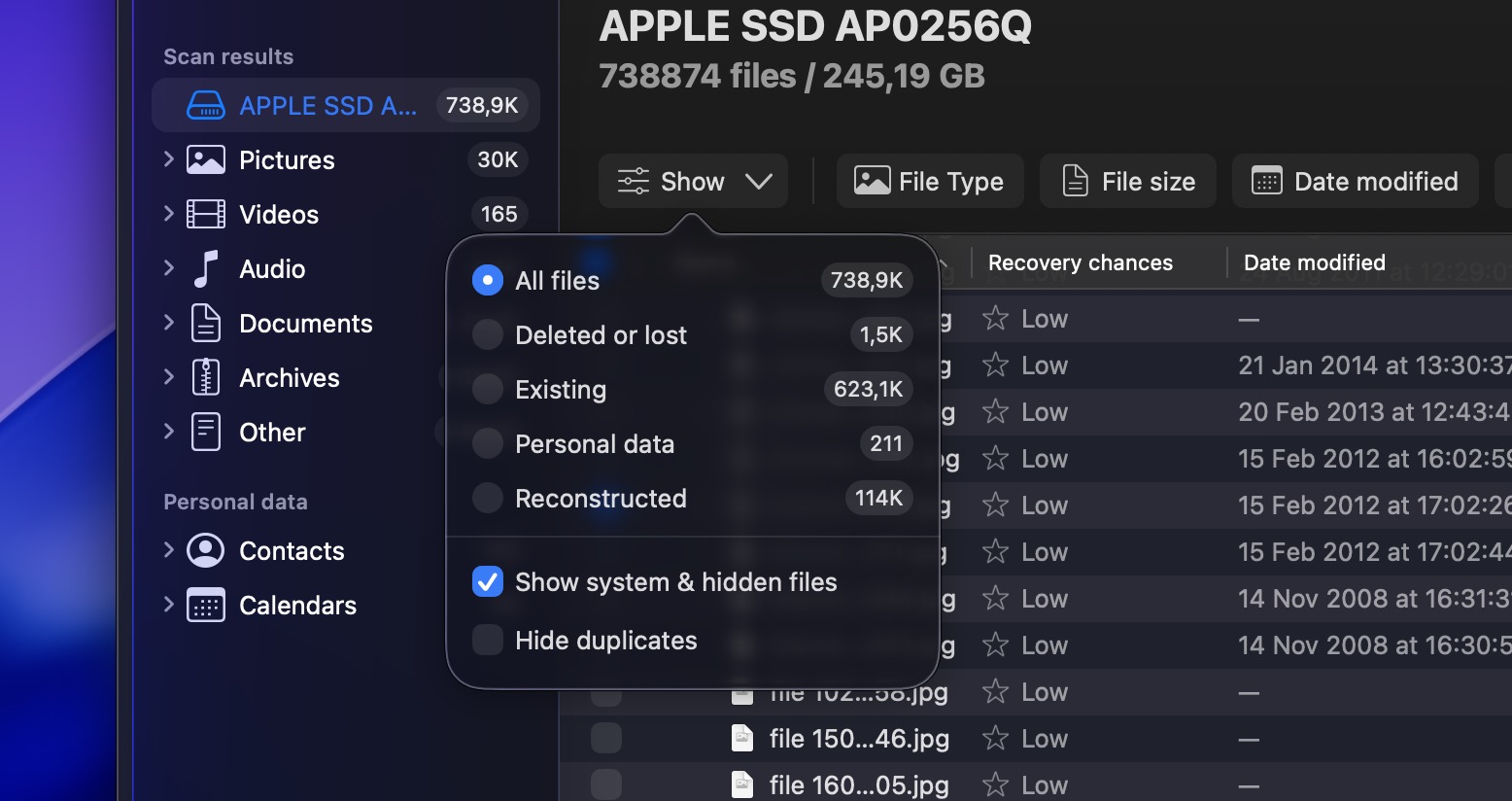Viewport: 1512px width, 801px height.
Task: Click the 211 count beside Personal data
Action: tap(885, 443)
